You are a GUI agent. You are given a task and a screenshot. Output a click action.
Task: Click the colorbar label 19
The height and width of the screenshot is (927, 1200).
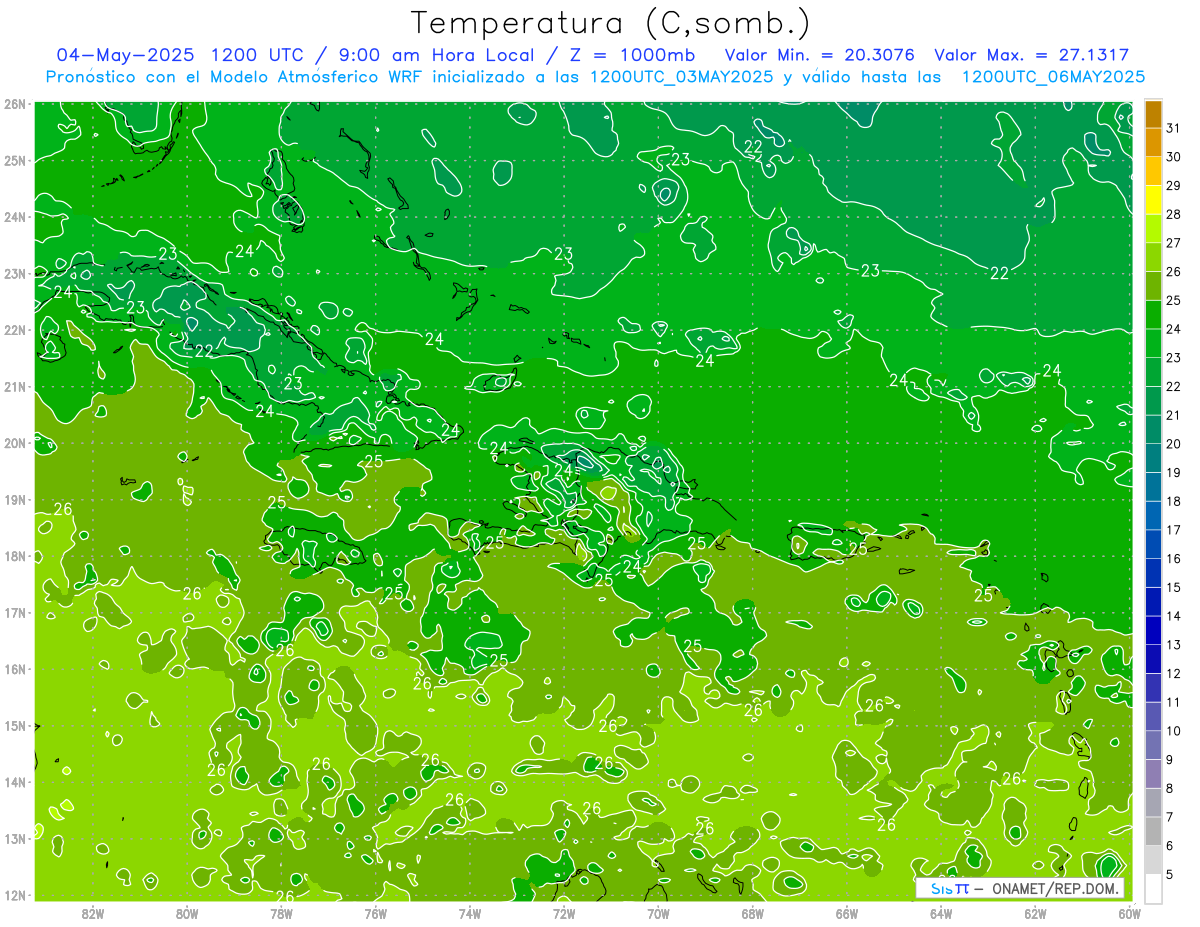(1174, 473)
